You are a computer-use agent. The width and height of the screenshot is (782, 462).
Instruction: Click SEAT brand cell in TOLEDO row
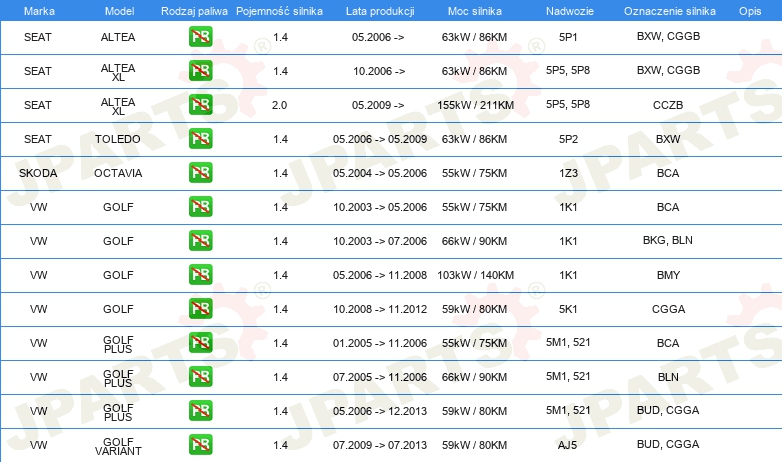(x=38, y=139)
